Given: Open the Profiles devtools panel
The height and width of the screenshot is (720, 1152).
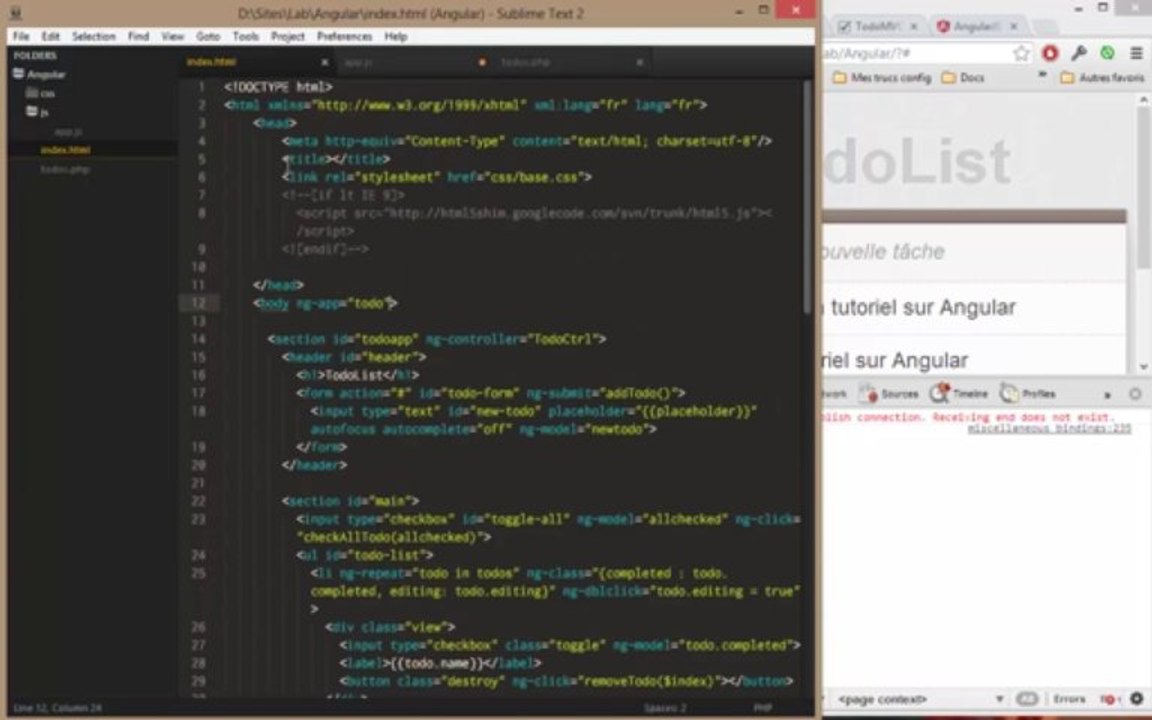Looking at the screenshot, I should coord(1027,394).
